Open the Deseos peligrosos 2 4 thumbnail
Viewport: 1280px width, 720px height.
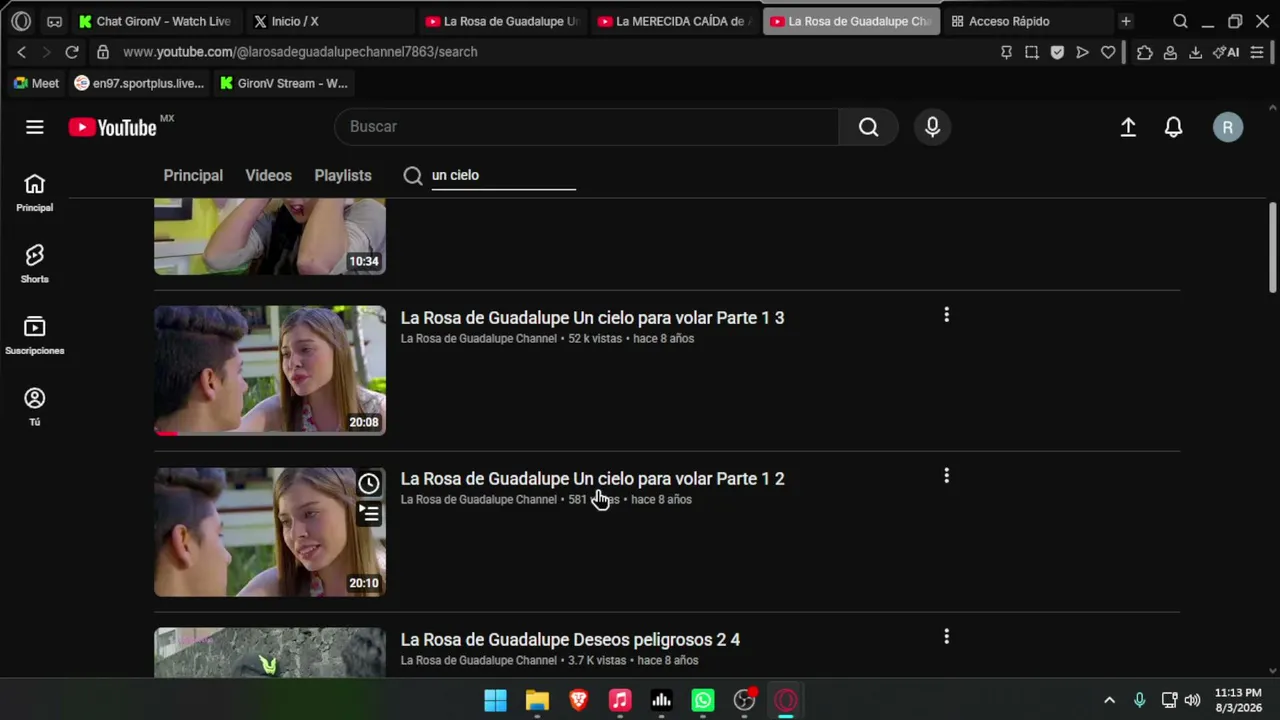tap(270, 652)
